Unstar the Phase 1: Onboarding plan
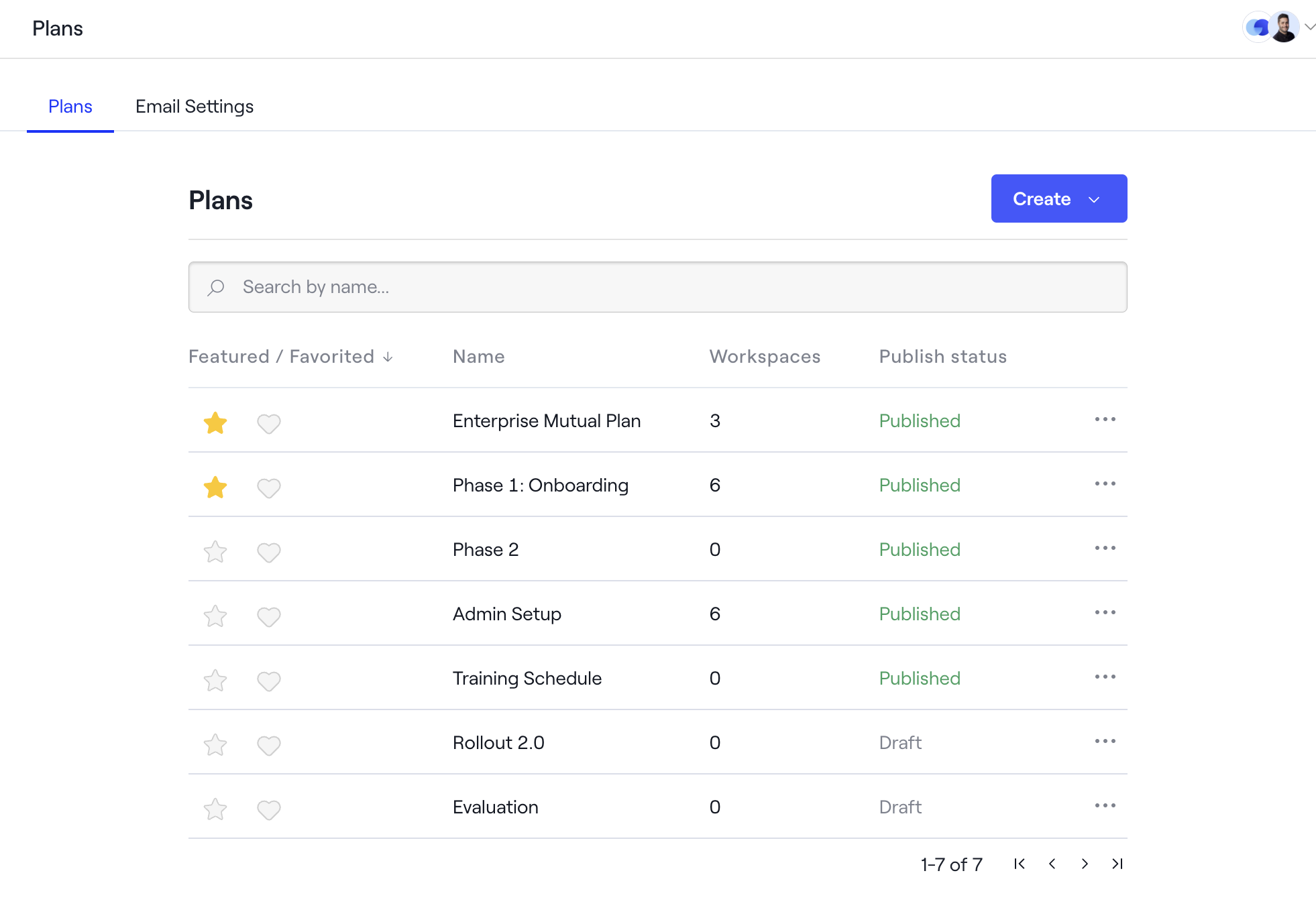Screen dimensions: 1316x916 215,488
